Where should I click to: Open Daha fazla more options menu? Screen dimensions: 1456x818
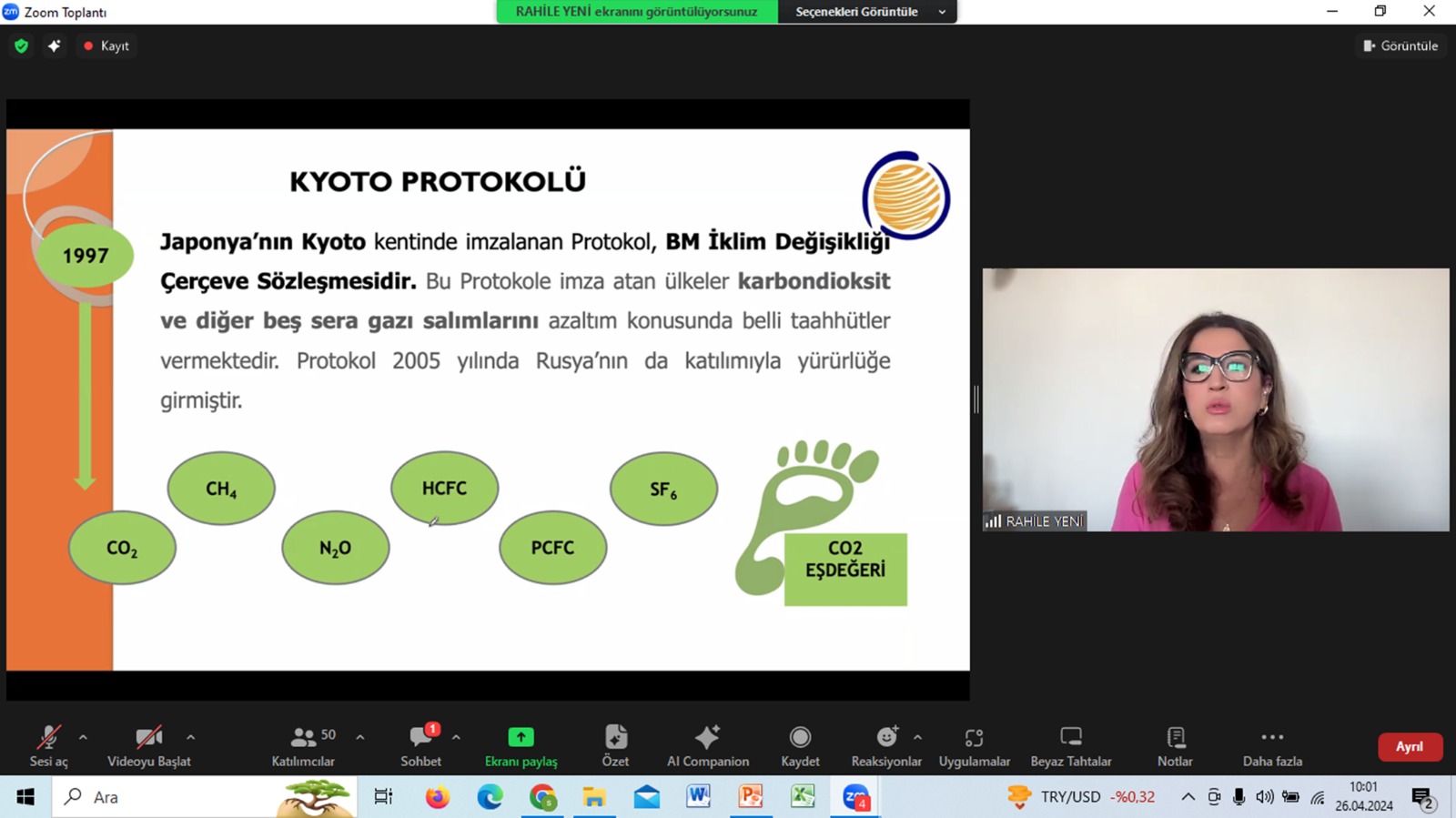[1272, 745]
